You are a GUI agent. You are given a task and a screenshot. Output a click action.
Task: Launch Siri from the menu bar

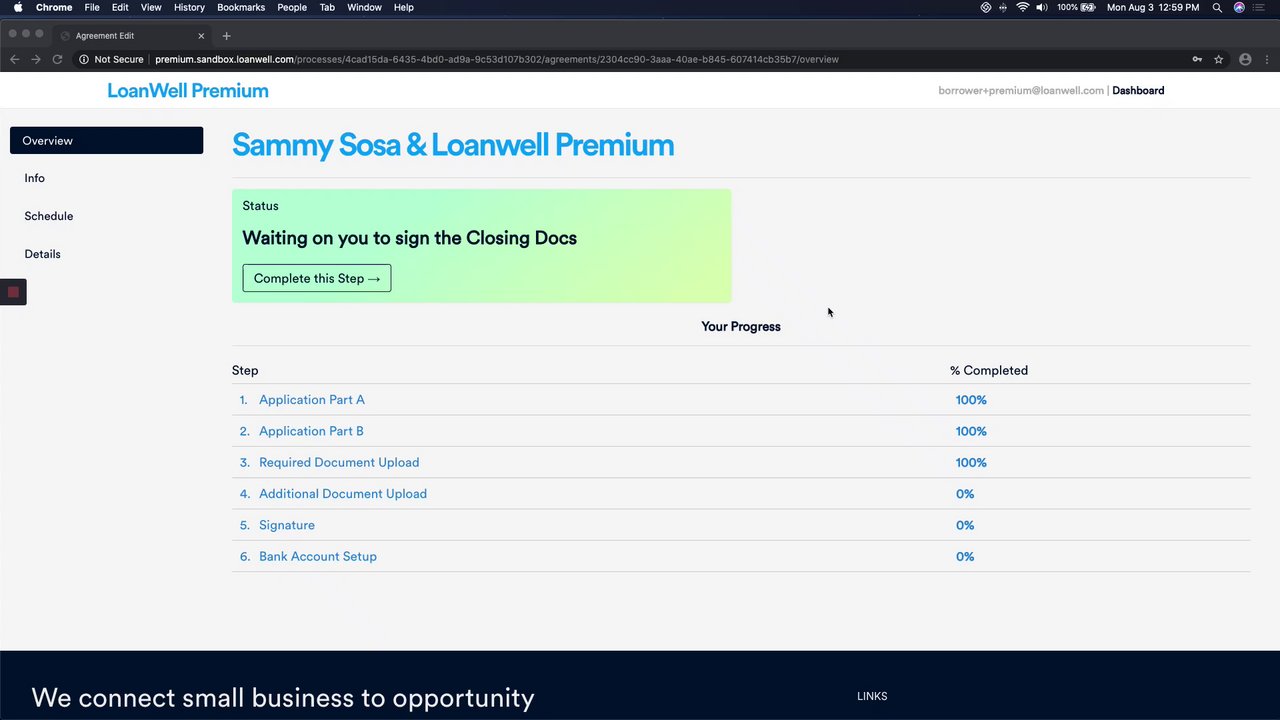1239,7
